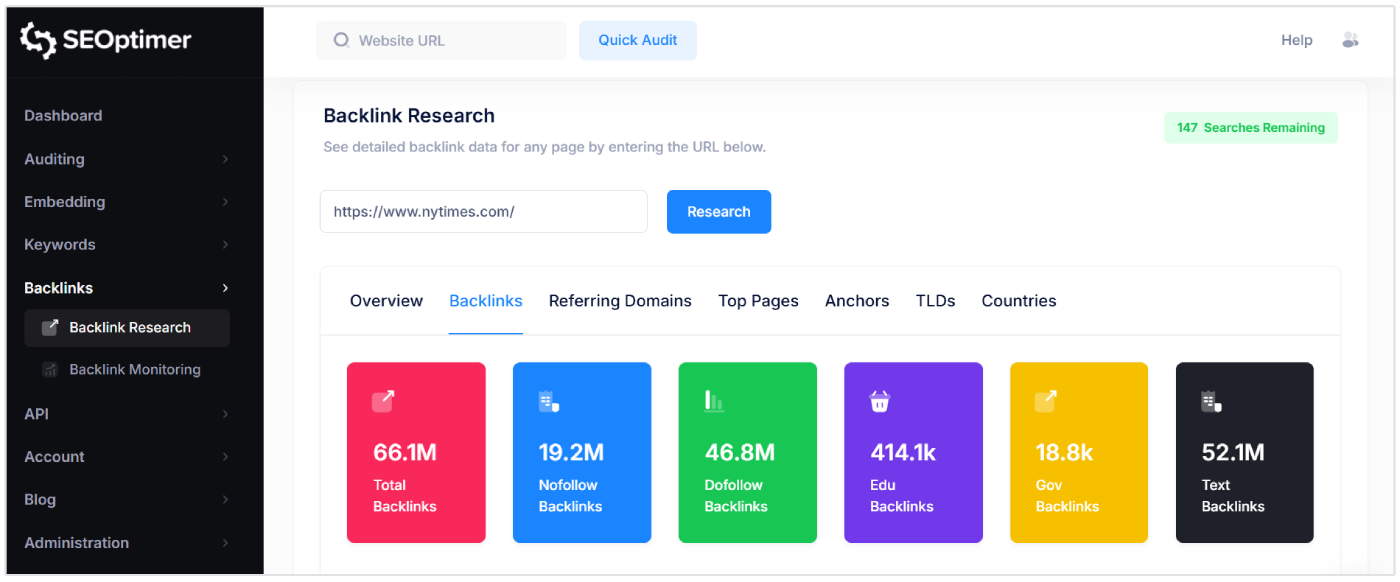Viewport: 1400px width, 582px height.
Task: Select the Backlink Research pencil icon
Action: coord(50,328)
